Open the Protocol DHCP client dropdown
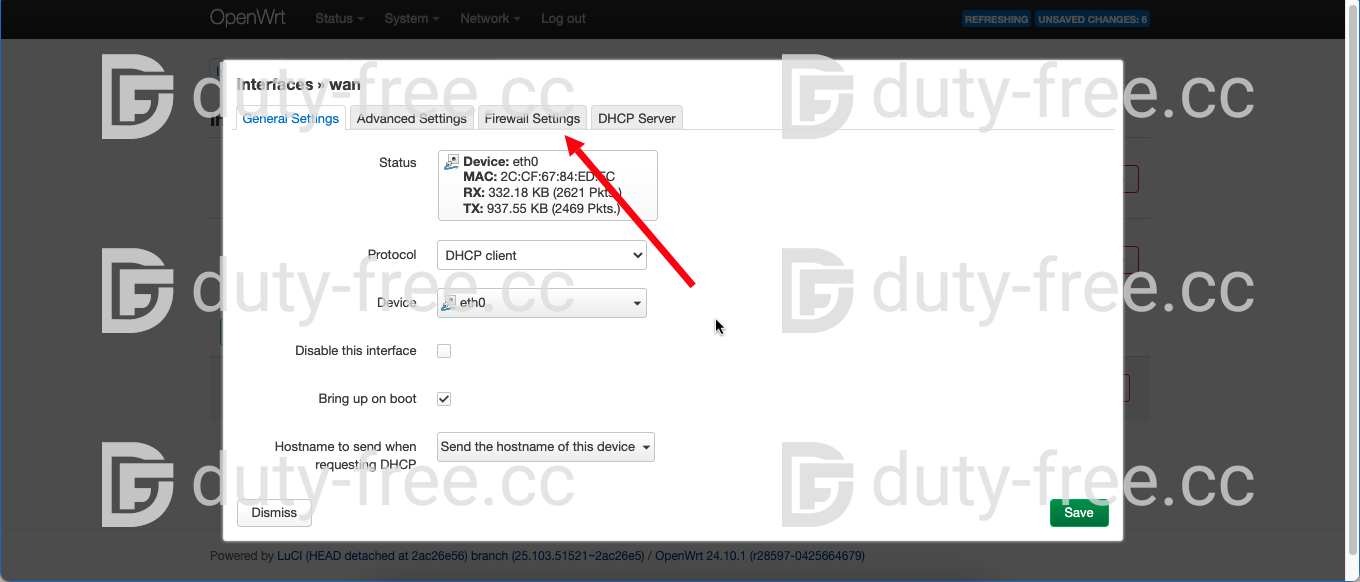The image size is (1360, 582). click(541, 255)
